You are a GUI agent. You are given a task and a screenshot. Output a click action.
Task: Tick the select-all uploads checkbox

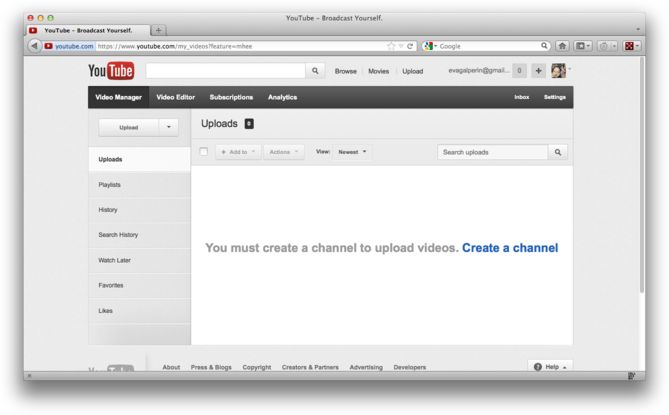point(204,152)
